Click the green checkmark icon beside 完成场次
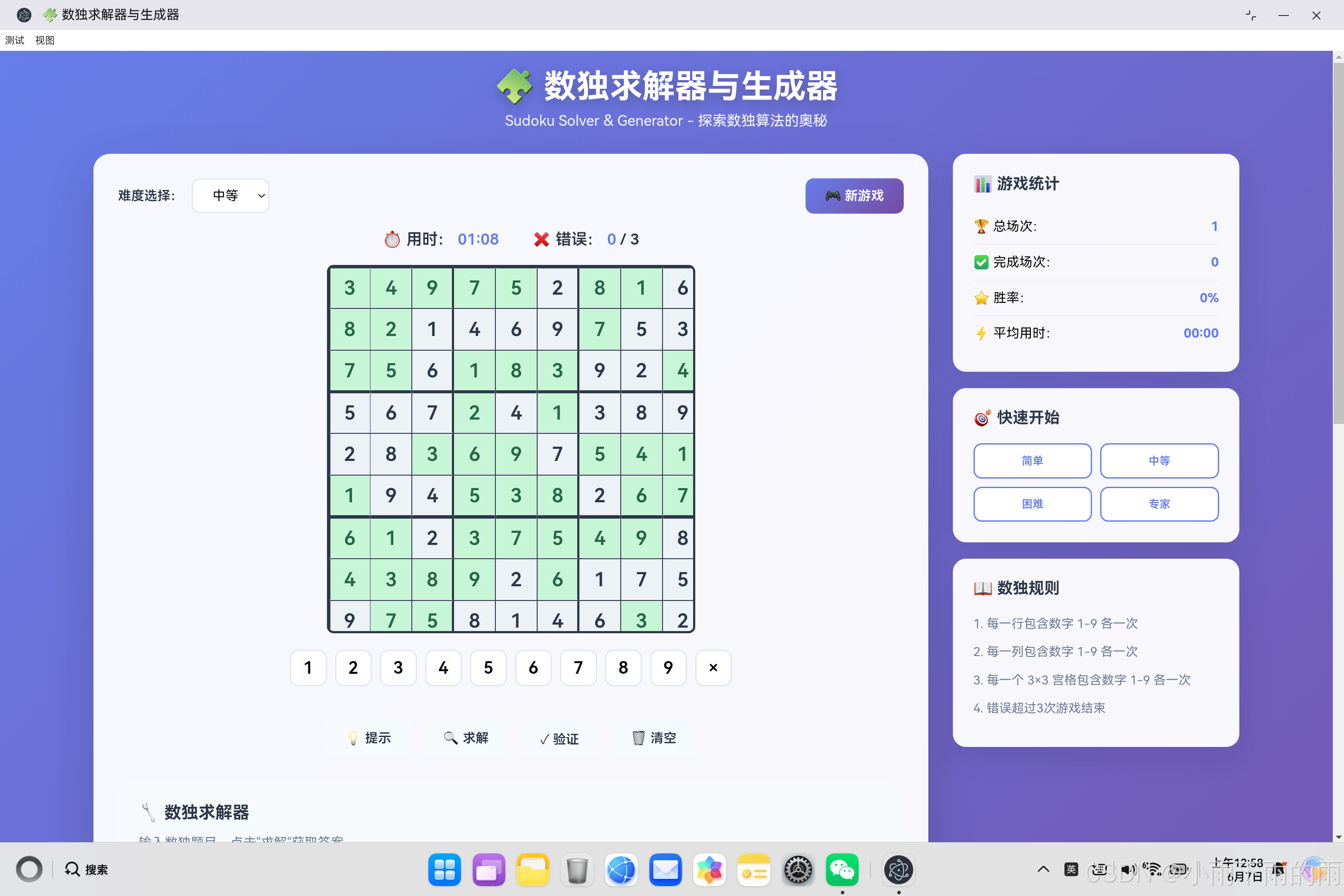This screenshot has width=1344, height=896. point(981,262)
